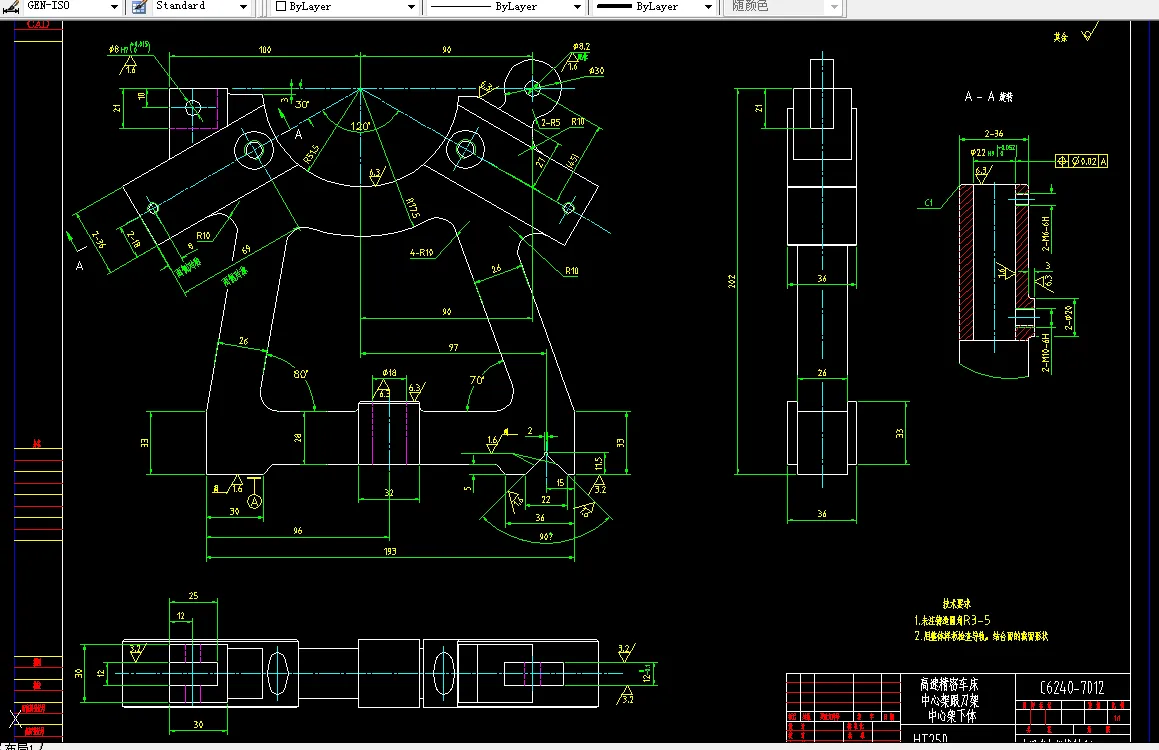Select the HT250 material text in title block

point(930,738)
